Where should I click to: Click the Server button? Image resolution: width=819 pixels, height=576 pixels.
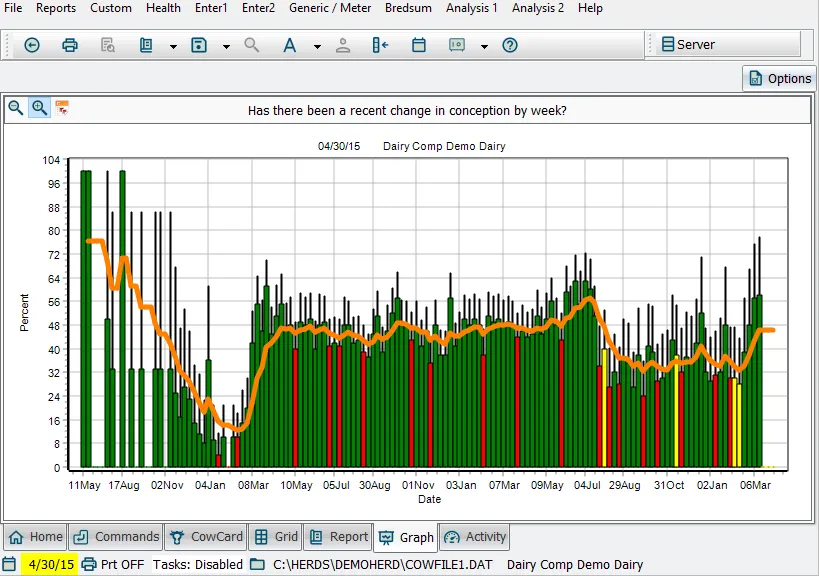click(728, 44)
